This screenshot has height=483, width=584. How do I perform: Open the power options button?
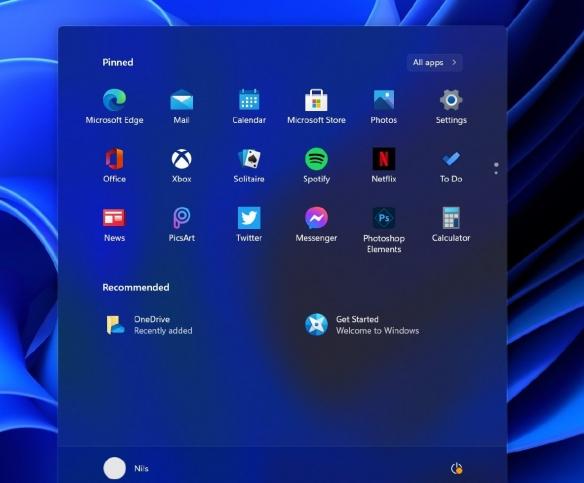457,468
